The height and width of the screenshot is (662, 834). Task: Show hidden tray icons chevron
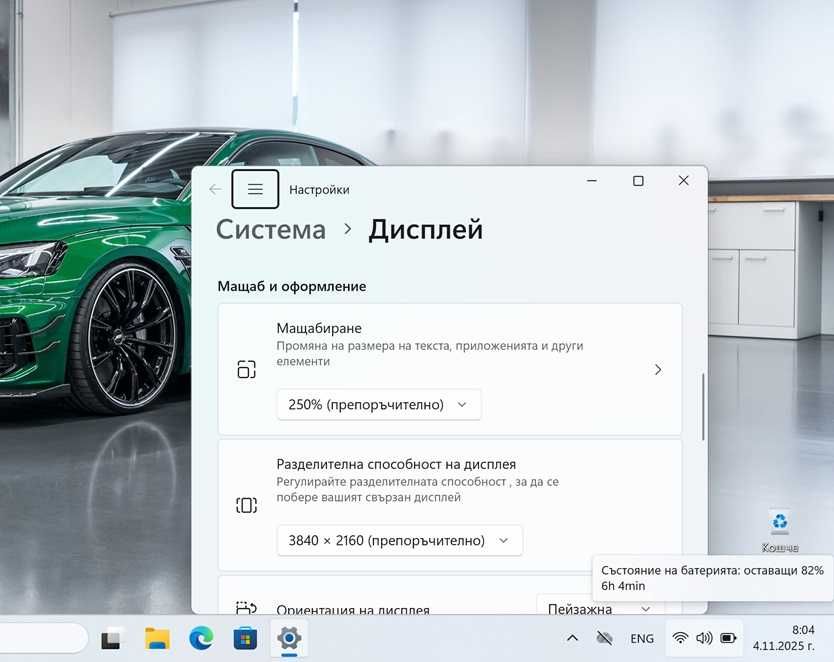click(572, 638)
